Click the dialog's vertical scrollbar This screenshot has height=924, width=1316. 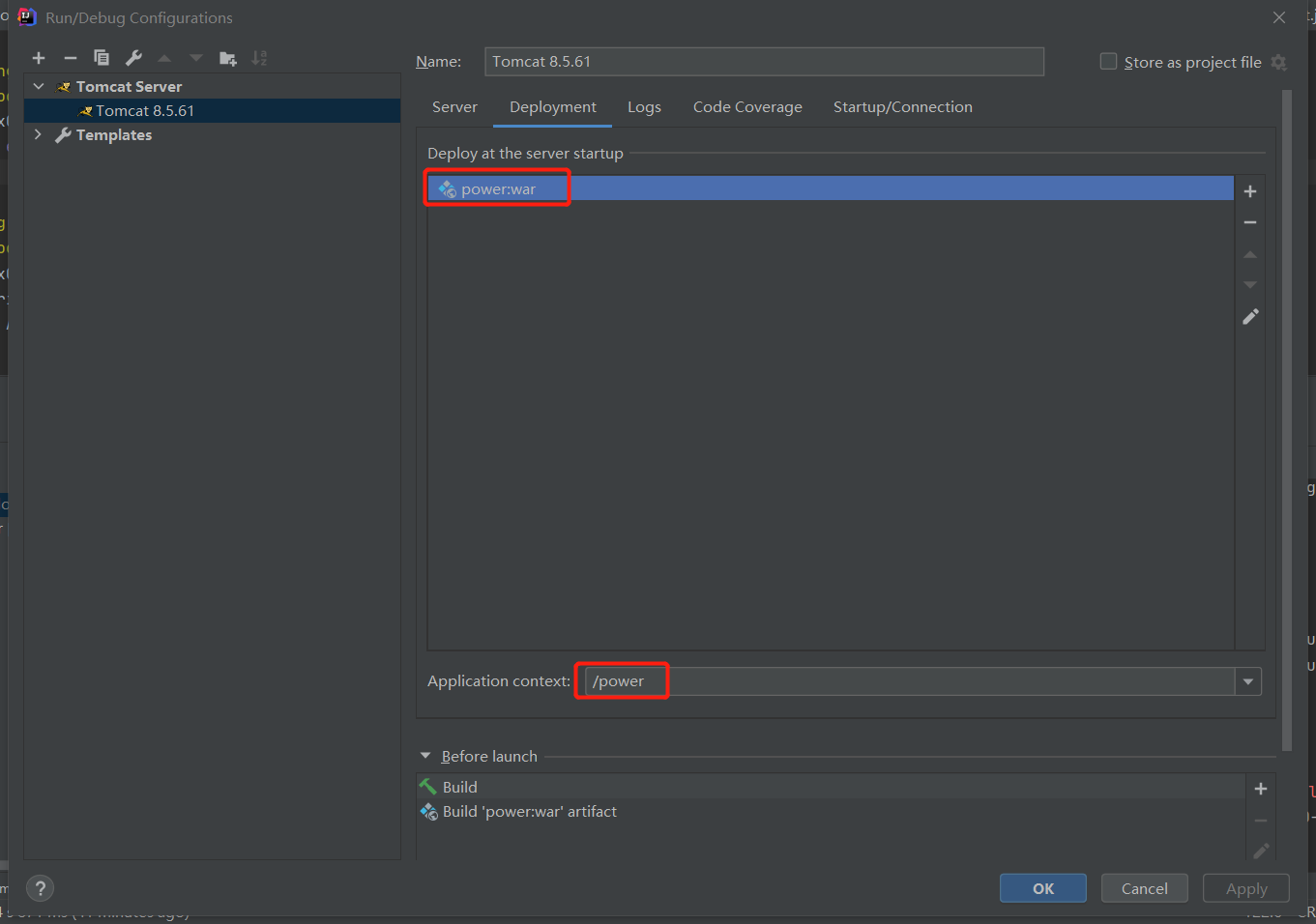coord(1286,420)
